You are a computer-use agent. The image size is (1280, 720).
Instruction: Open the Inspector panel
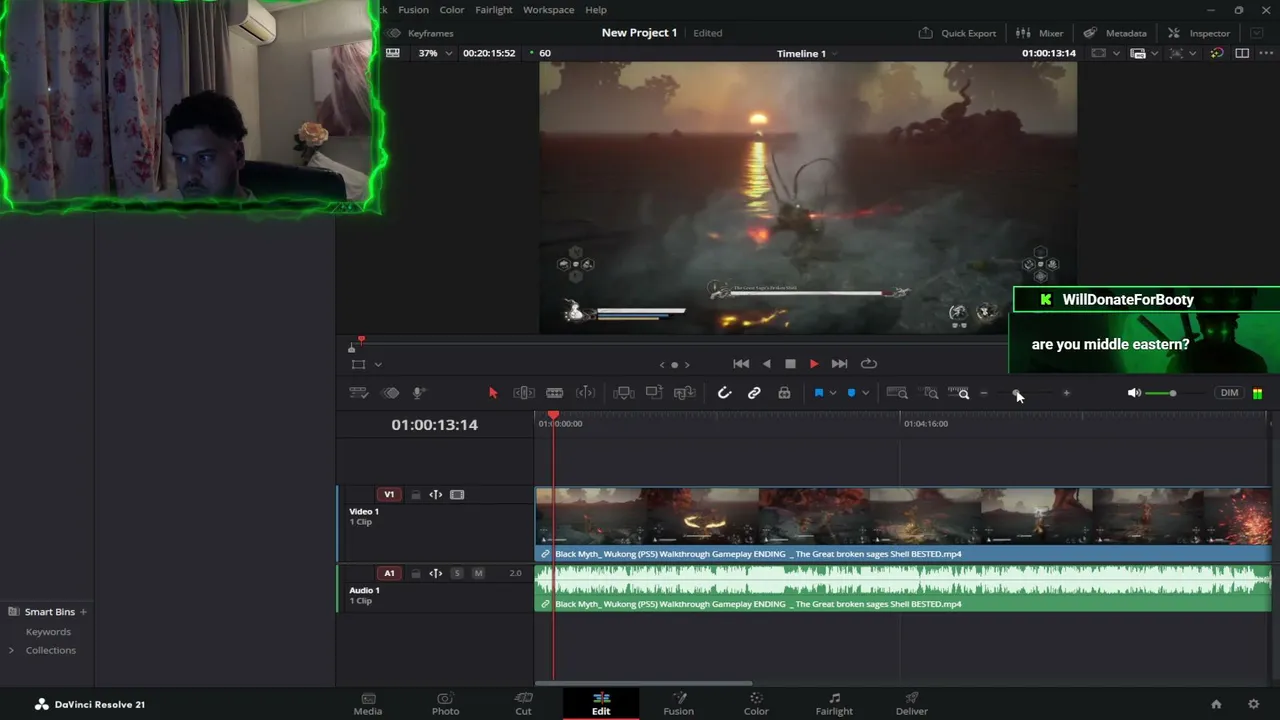[x=1199, y=33]
